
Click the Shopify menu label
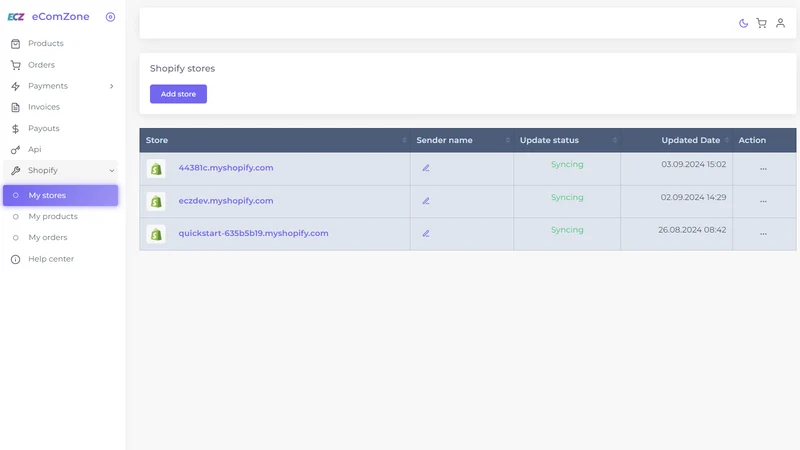point(43,170)
